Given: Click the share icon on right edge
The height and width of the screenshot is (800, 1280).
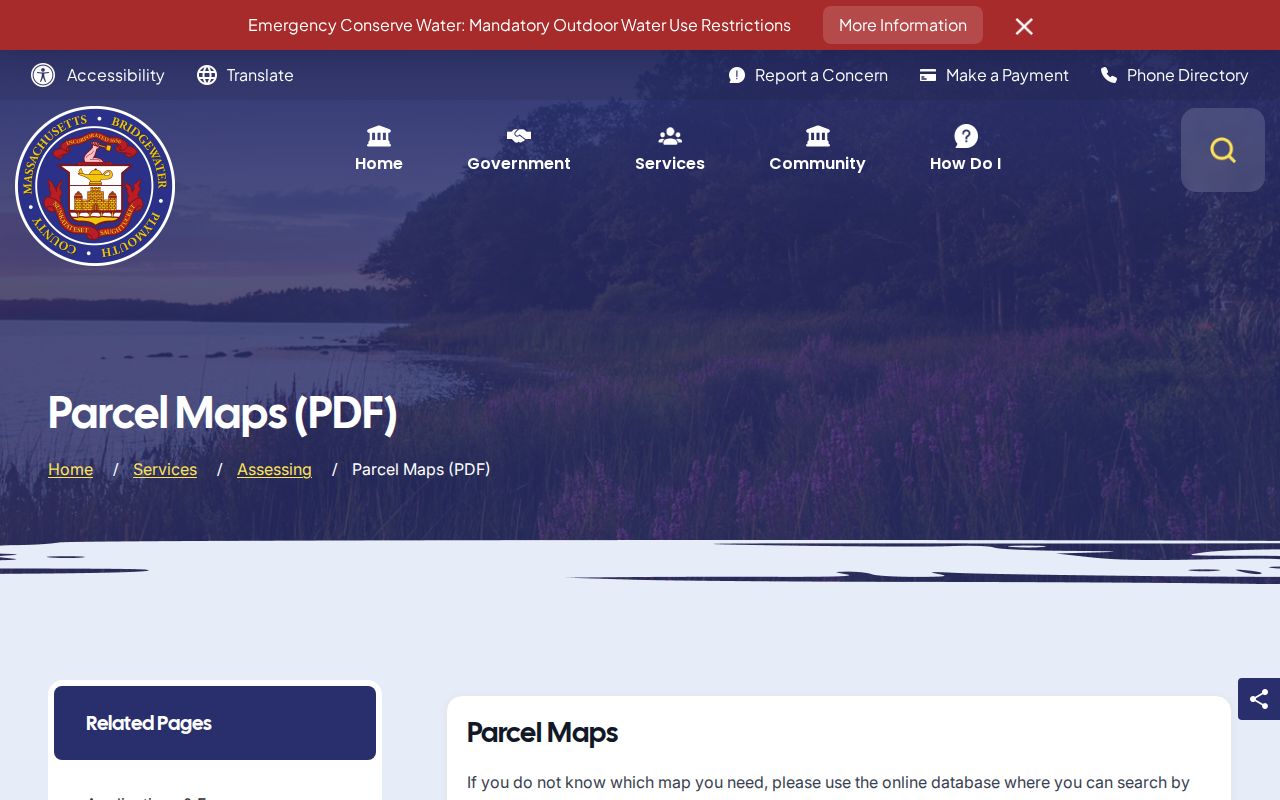Looking at the screenshot, I should coord(1259,699).
